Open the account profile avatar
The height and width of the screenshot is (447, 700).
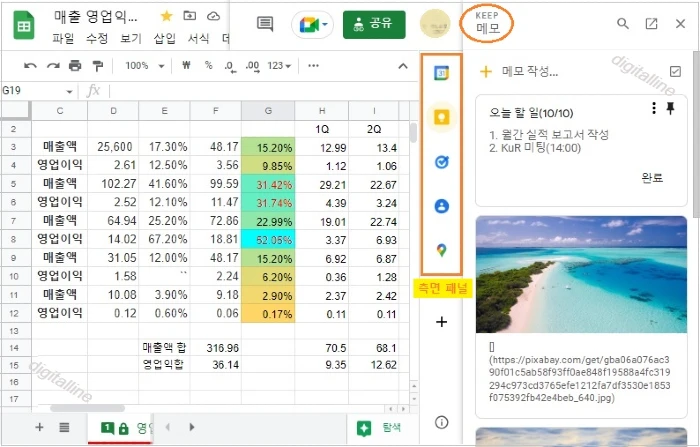tap(435, 25)
